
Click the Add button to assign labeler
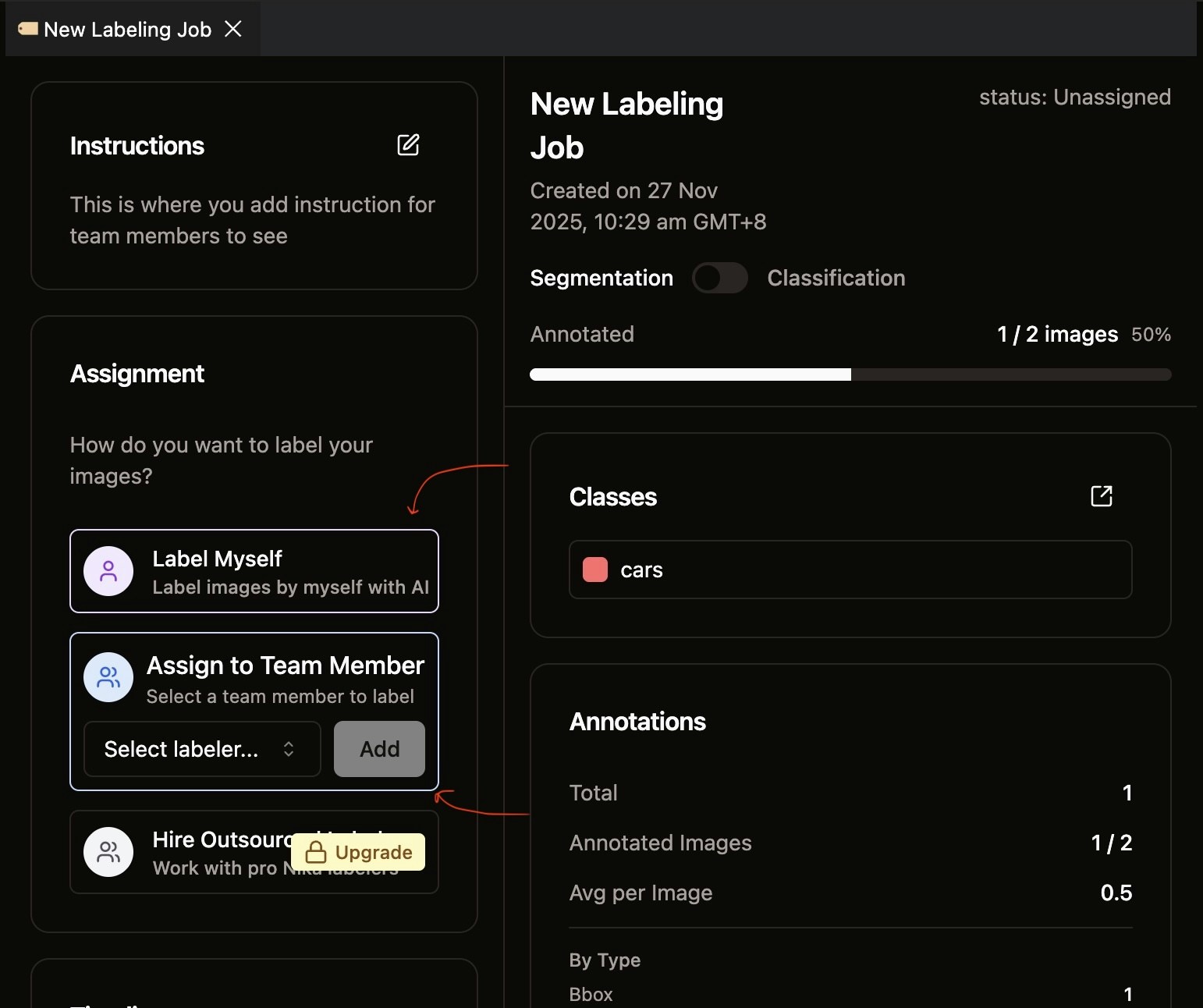pos(379,749)
